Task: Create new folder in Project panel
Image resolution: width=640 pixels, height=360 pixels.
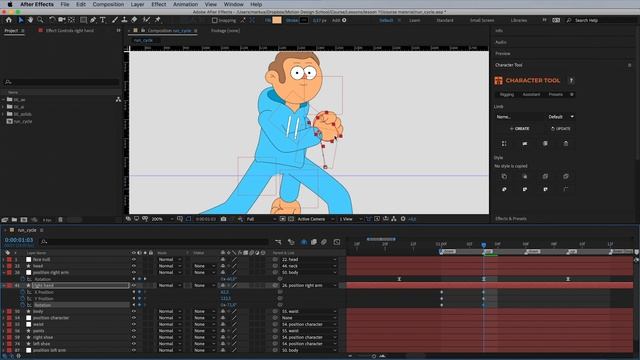Action: (14, 220)
